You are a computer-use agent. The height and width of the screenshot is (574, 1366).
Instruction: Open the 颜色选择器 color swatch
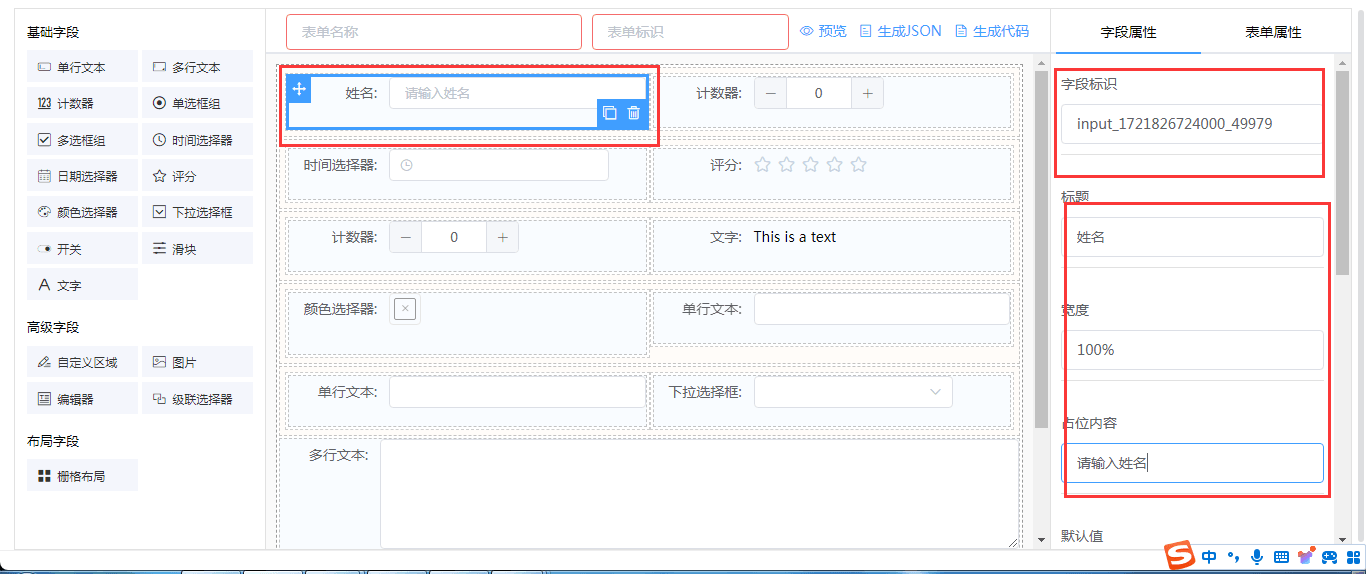tap(405, 309)
